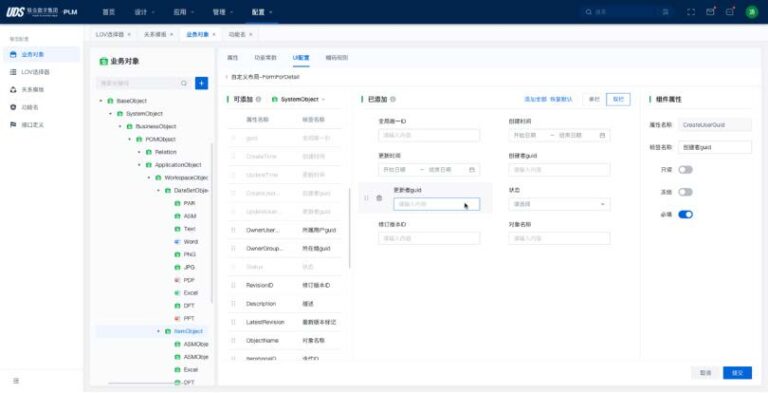
Task: Click the fullscreen icon in top bar
Action: (x=691, y=12)
